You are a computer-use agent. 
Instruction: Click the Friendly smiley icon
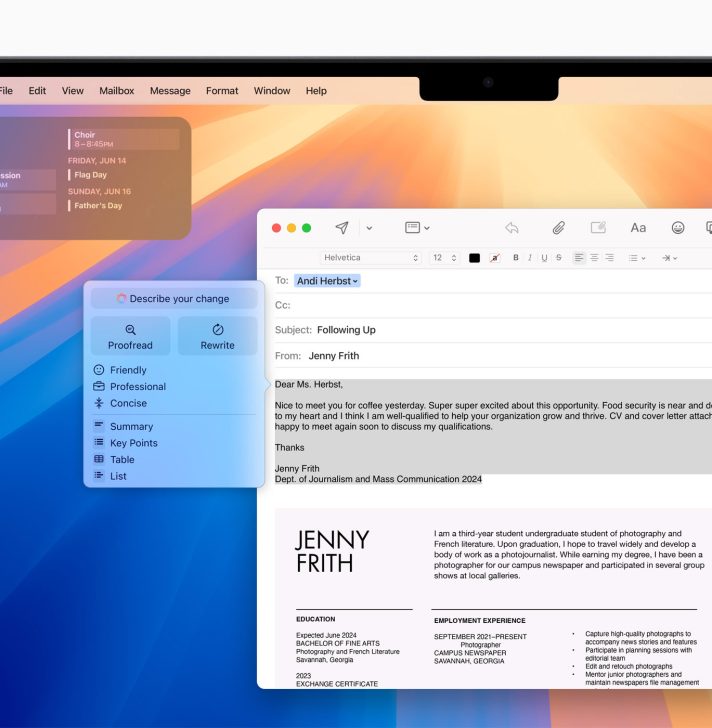pos(99,370)
